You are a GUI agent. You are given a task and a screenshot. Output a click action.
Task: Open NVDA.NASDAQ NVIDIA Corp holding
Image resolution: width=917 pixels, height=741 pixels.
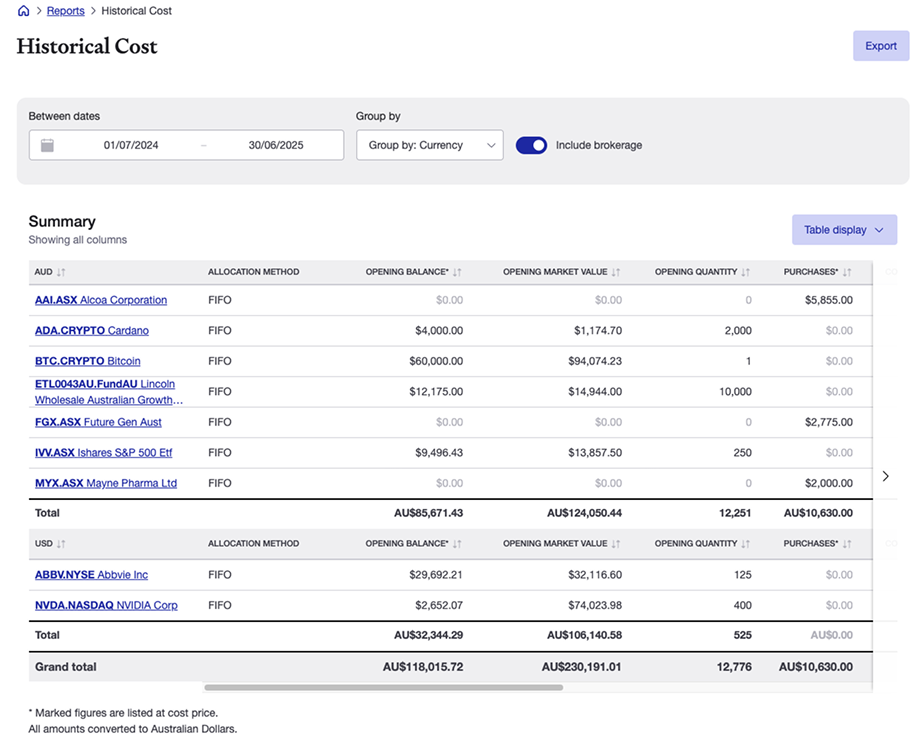pyautogui.click(x=106, y=605)
